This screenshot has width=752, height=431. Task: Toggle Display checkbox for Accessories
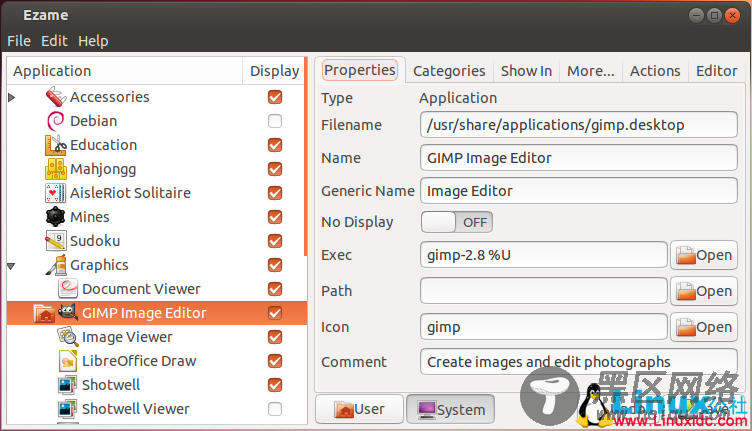275,97
